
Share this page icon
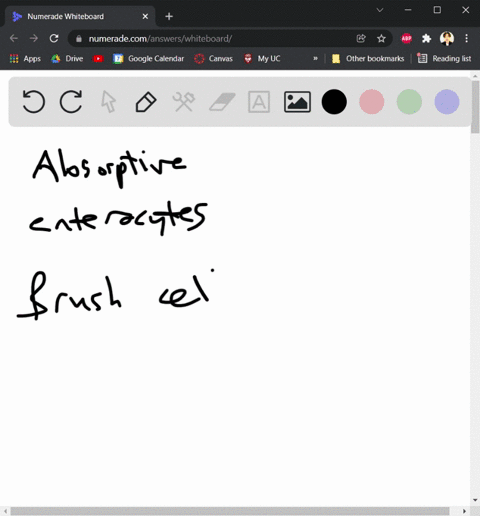(361, 39)
